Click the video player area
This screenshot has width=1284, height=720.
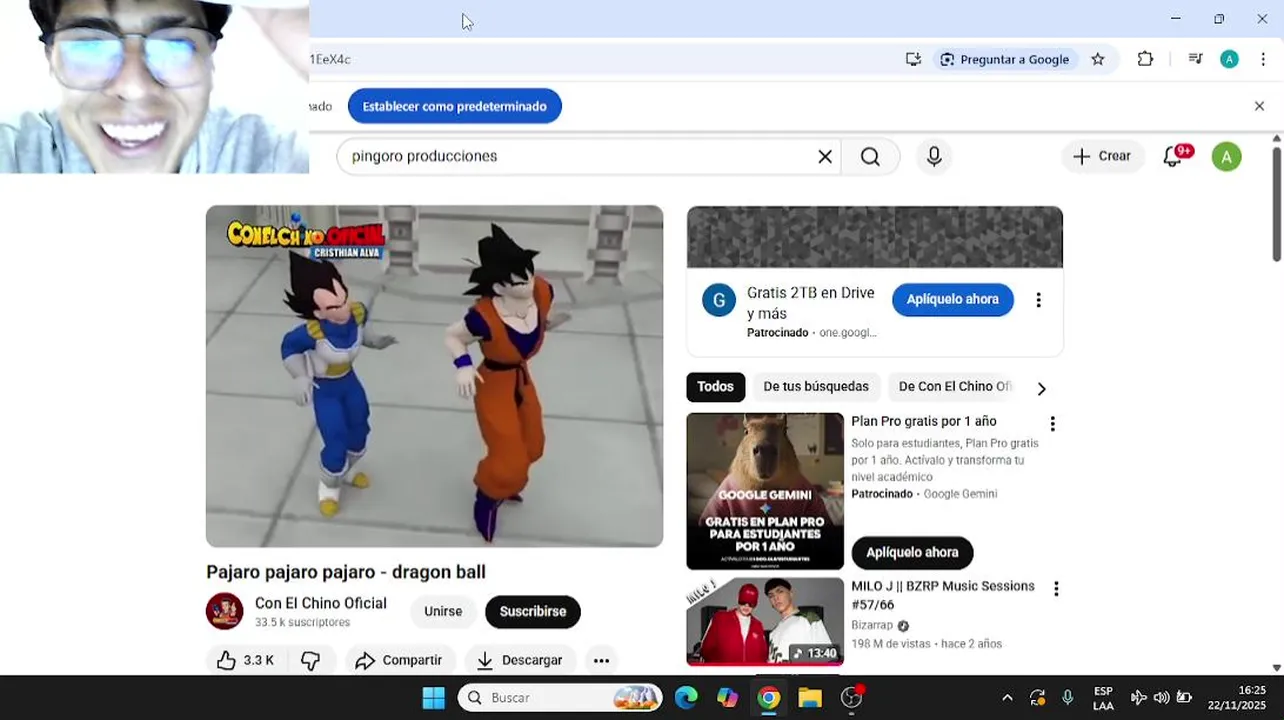coord(434,376)
